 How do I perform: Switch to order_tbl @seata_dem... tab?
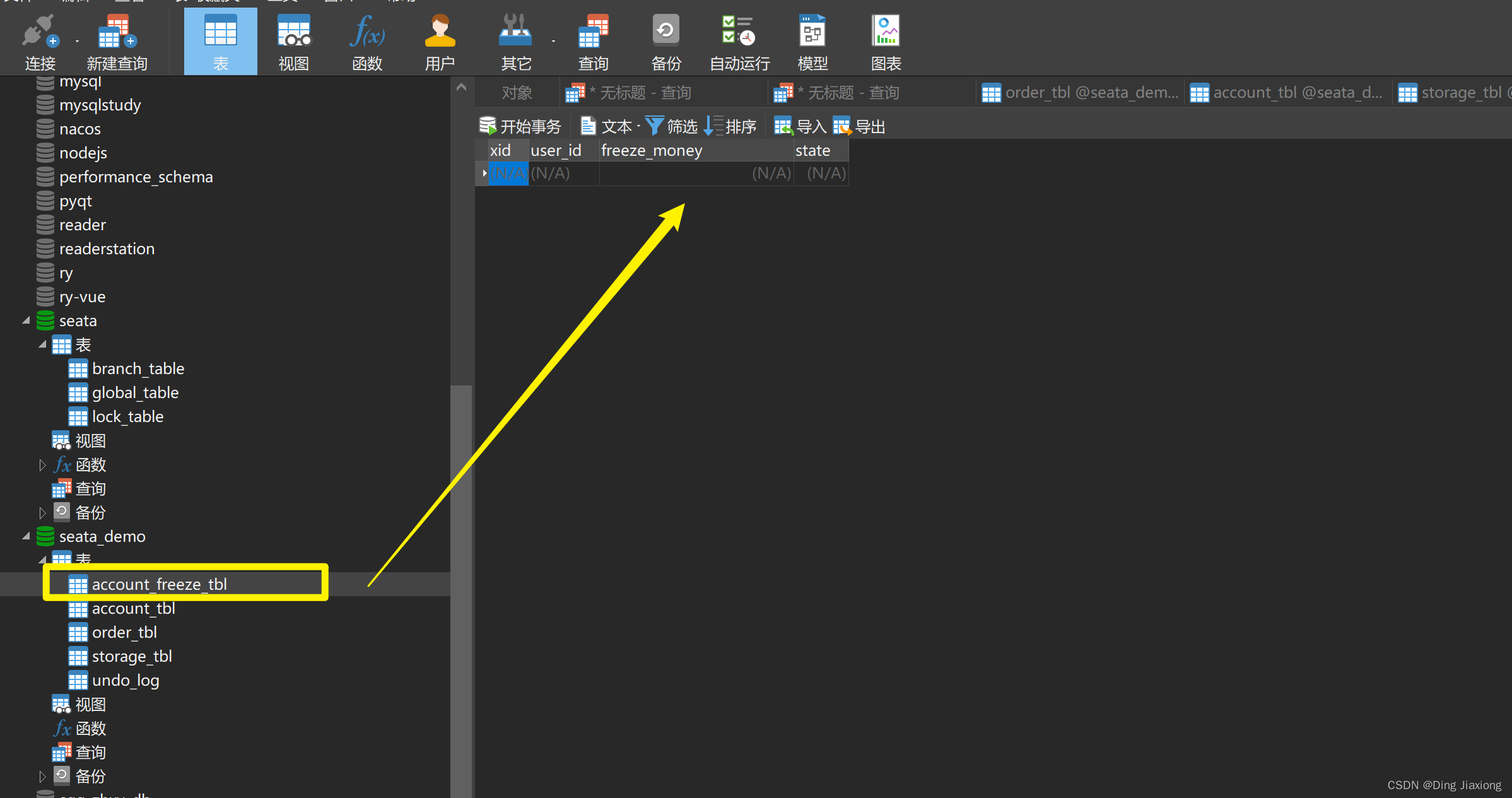[x=1080, y=93]
